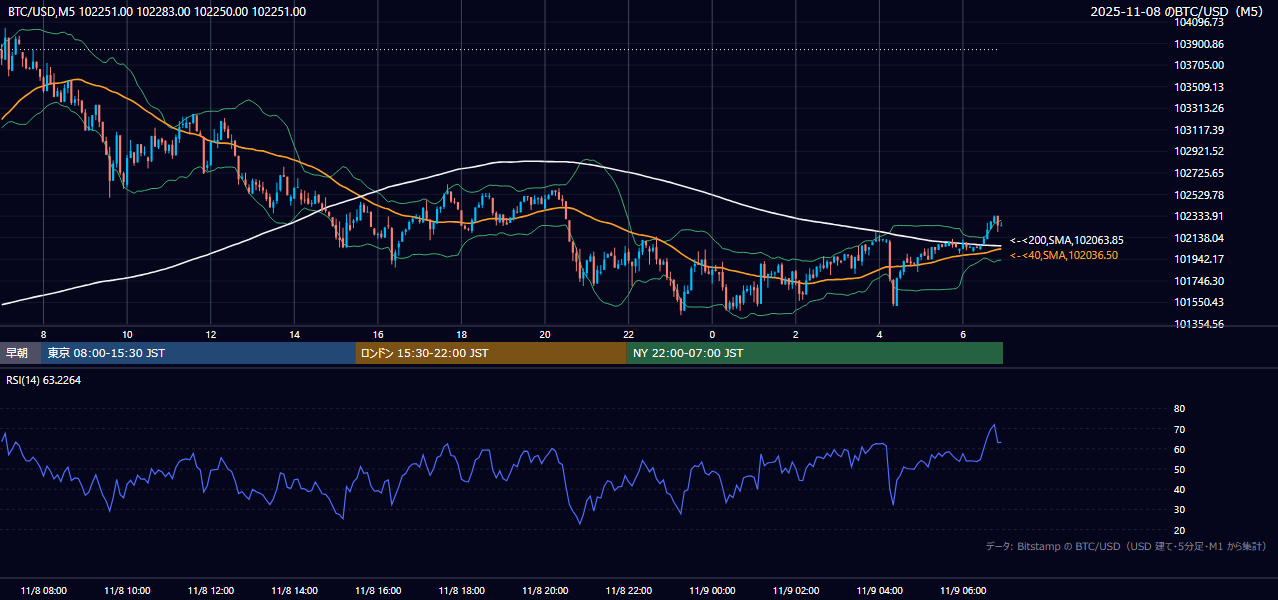This screenshot has width=1278, height=600.
Task: Select the 101942.17 price axis label
Action: pyautogui.click(x=1199, y=259)
